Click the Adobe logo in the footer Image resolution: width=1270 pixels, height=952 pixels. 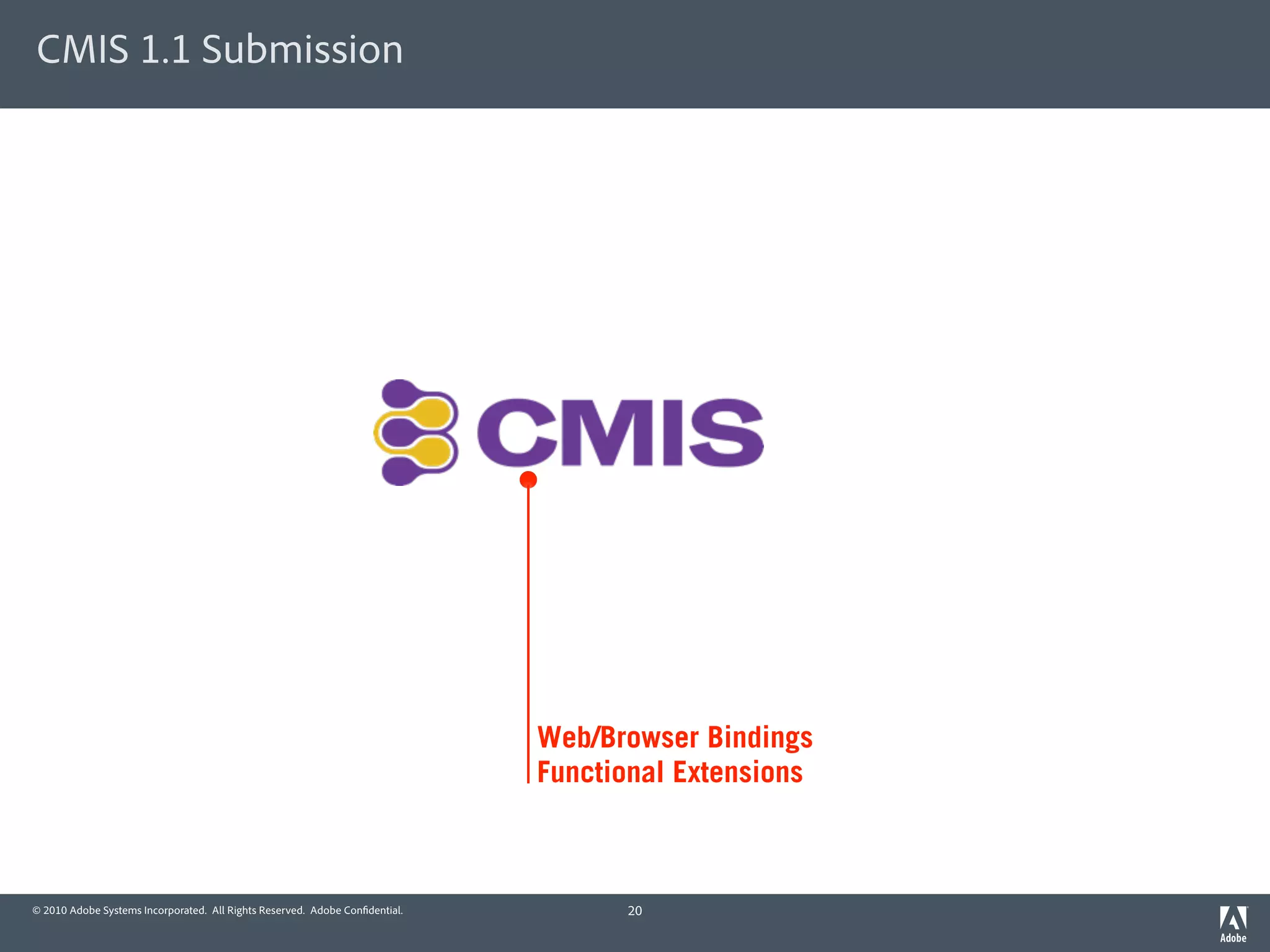pos(1233,924)
